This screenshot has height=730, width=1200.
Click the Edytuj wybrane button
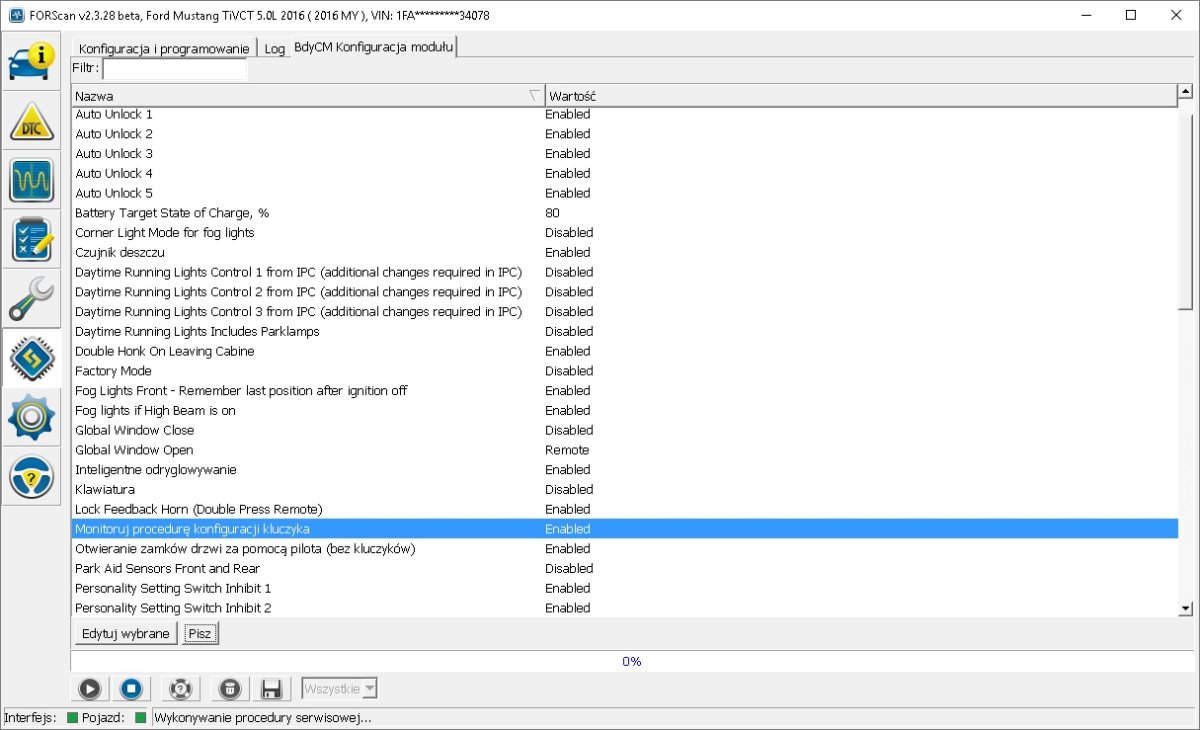click(125, 633)
